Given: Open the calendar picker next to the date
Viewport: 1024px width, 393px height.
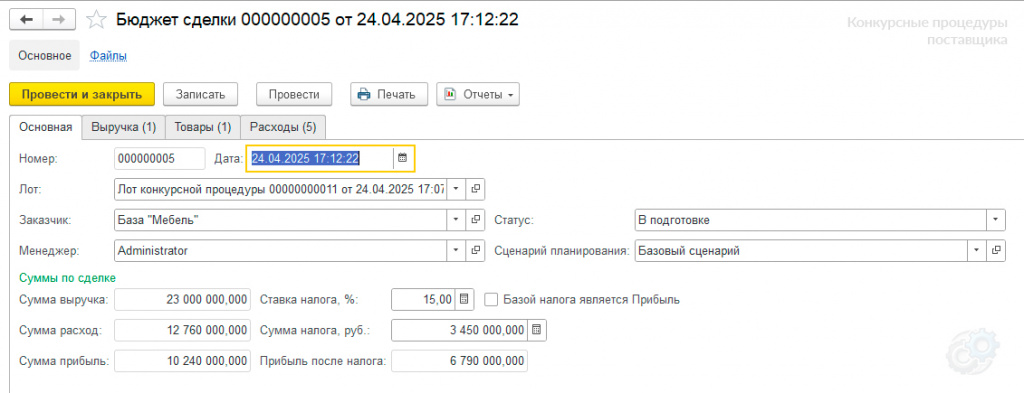Looking at the screenshot, I should click(x=403, y=158).
